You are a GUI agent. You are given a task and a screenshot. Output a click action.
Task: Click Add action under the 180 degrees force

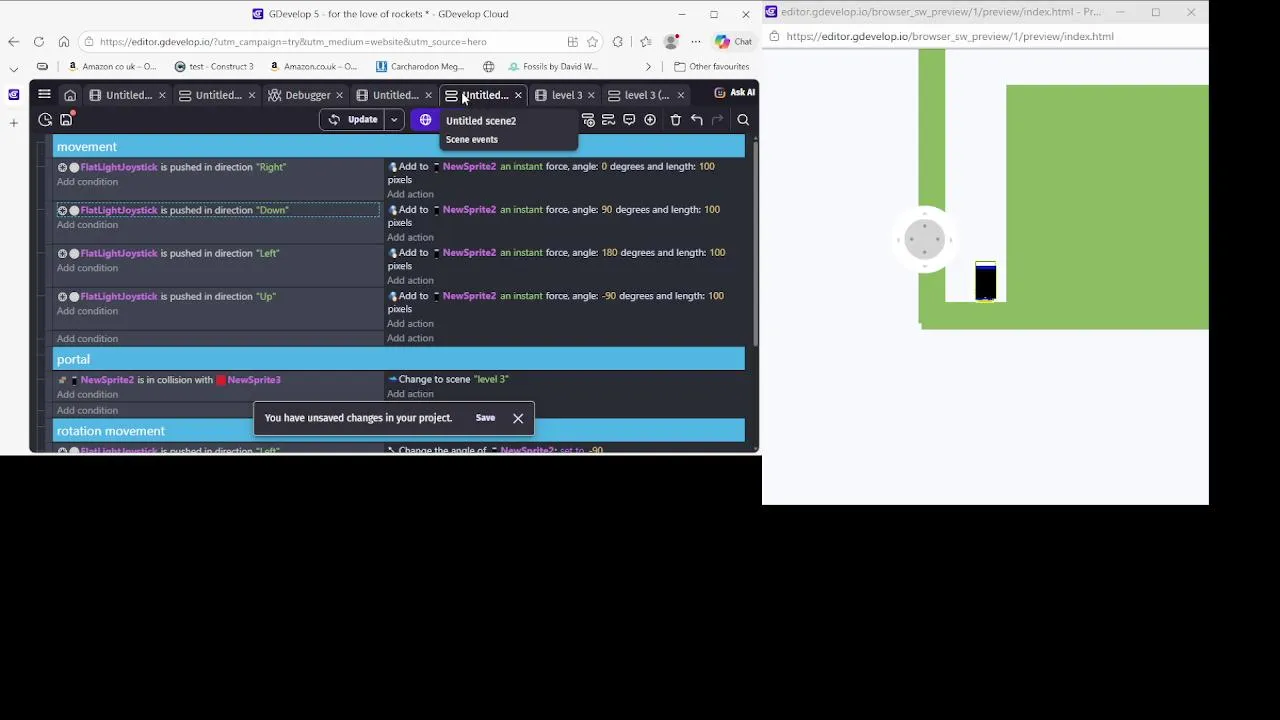coord(410,280)
